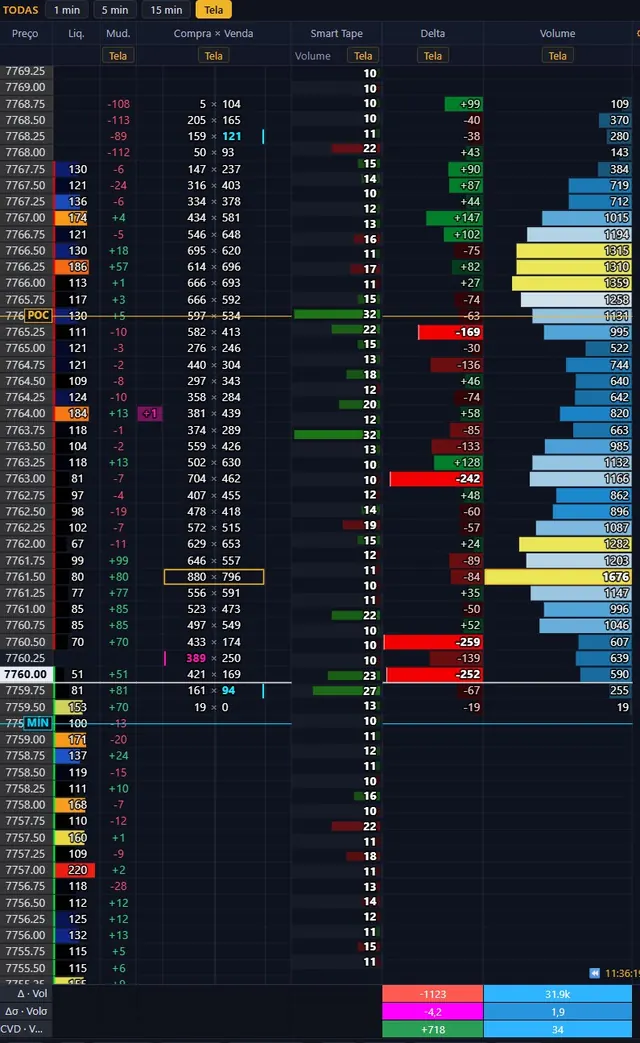The height and width of the screenshot is (1043, 640).
Task: Toggle the Volume option under Smart Tape
Action: coord(313,56)
